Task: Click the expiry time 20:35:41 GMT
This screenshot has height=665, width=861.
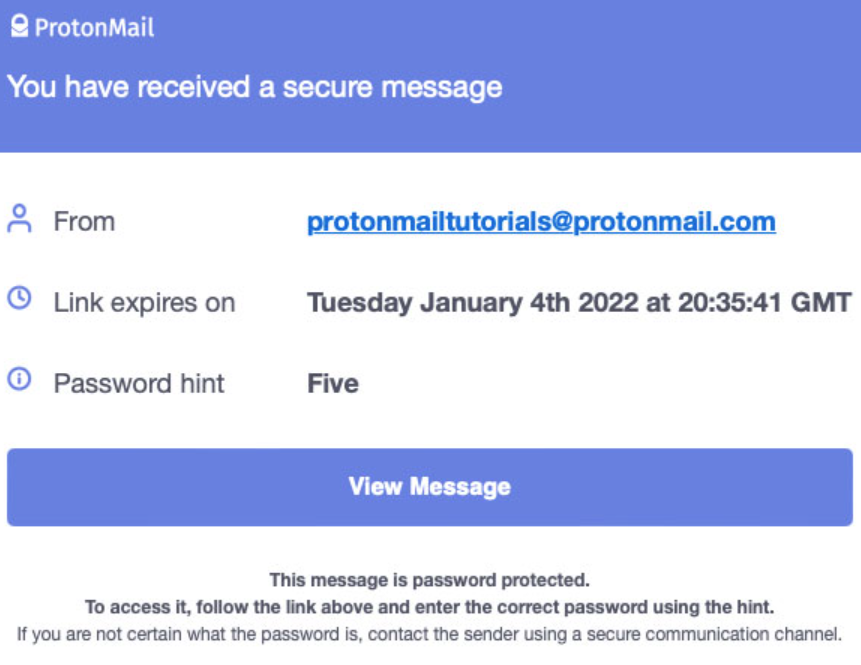Action: (765, 303)
